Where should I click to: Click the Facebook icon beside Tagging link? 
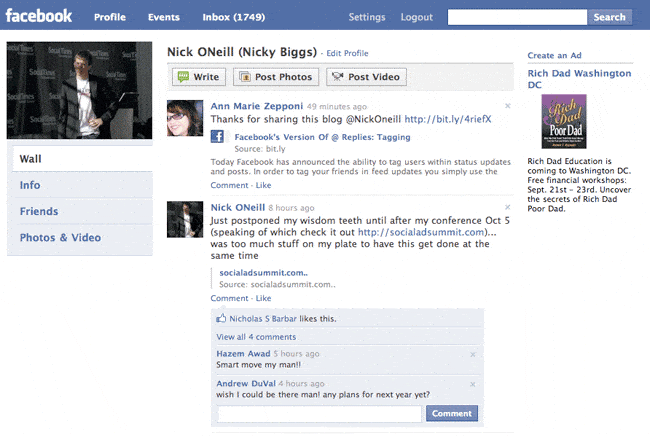pyautogui.click(x=217, y=136)
